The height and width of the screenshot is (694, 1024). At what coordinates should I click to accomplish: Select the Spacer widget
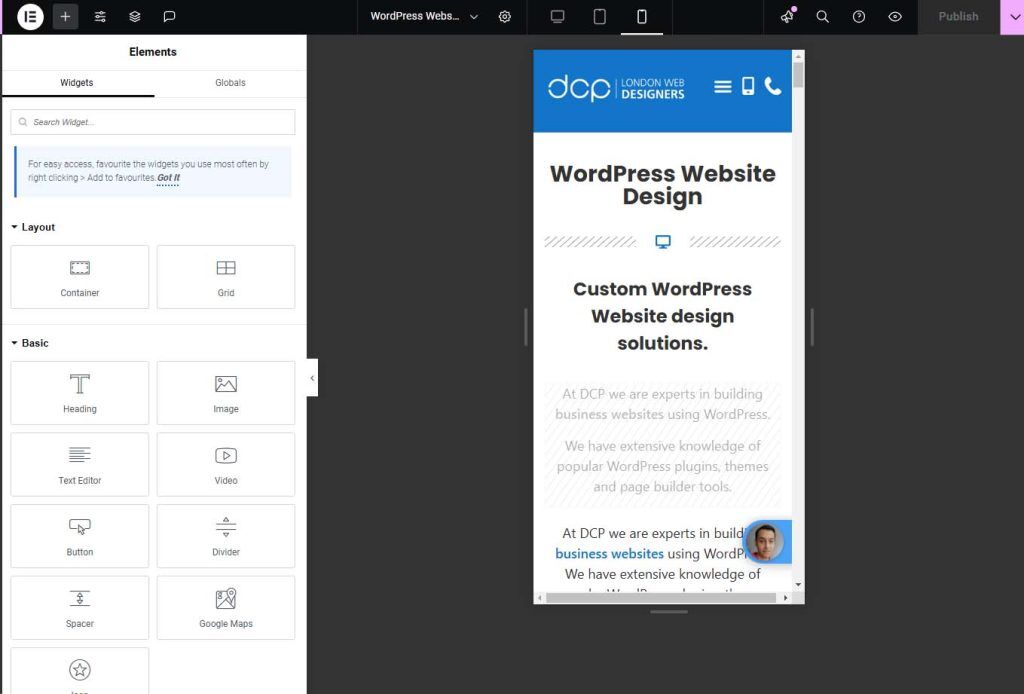coord(80,608)
